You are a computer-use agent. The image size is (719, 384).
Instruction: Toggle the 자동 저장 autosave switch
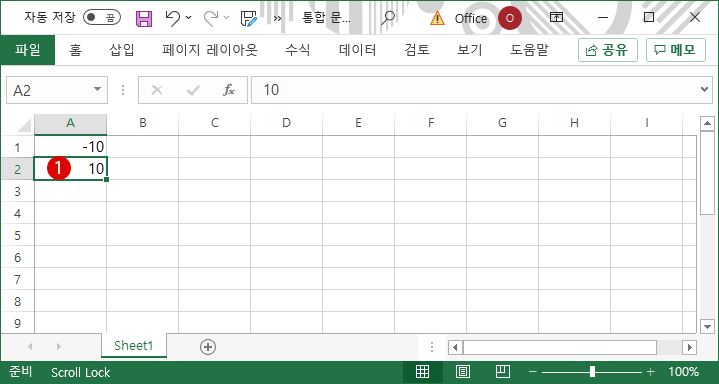pos(102,18)
